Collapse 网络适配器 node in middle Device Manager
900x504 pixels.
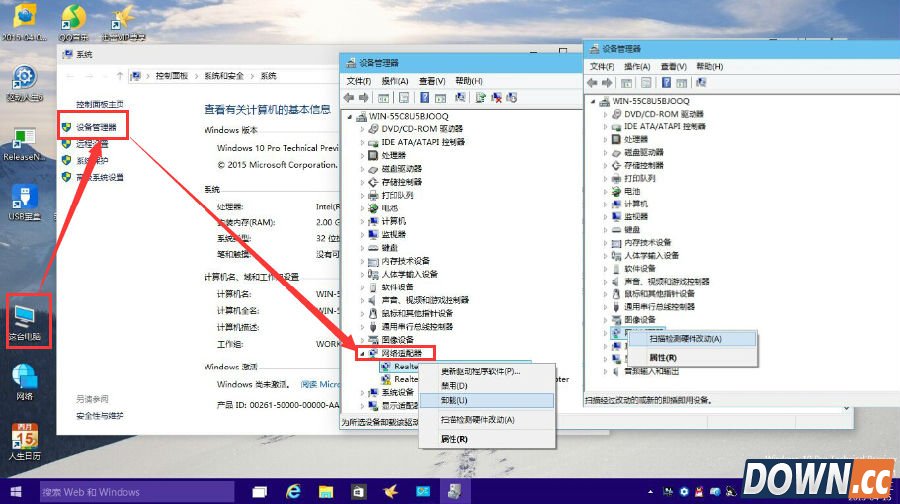(362, 354)
